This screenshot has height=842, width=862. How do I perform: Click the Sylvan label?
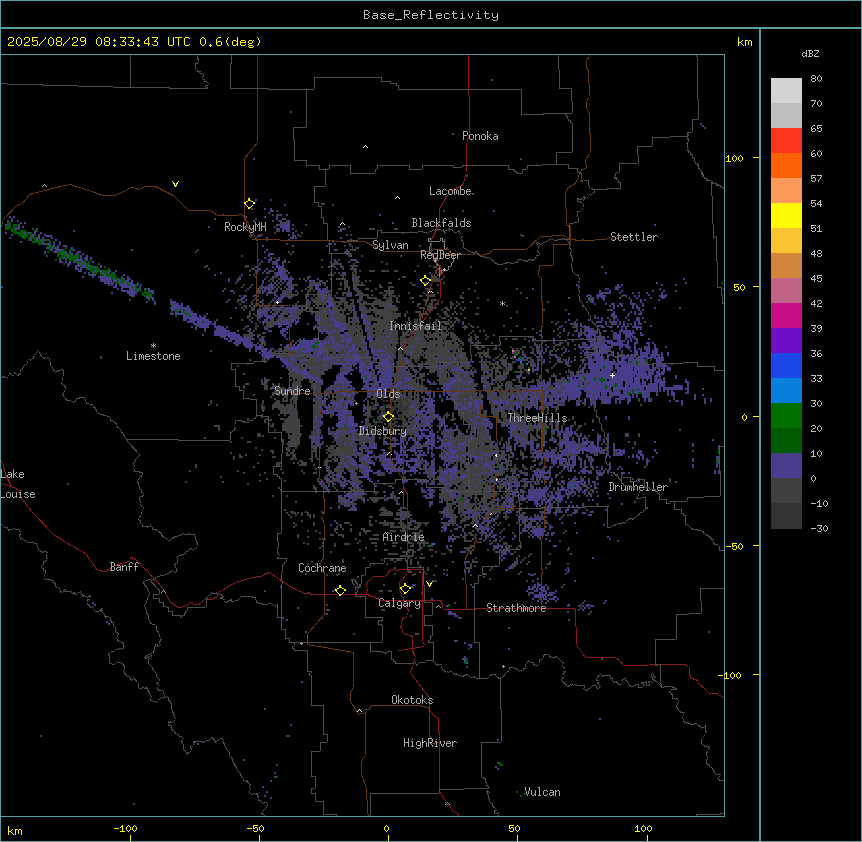coord(390,245)
